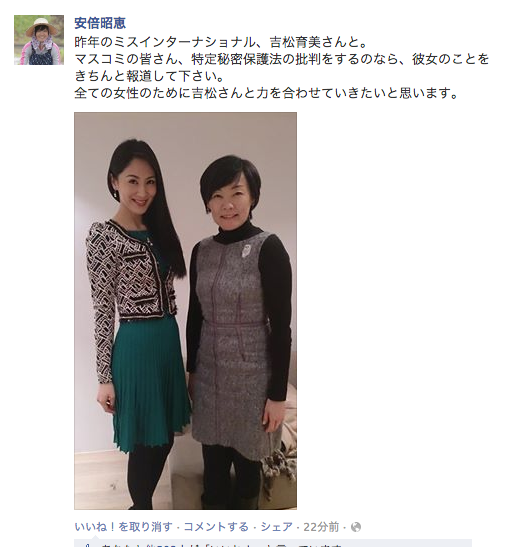Click the first line mentioning 吉松育美さん
Image resolution: width=510 pixels, height=547 pixels.
click(221, 43)
